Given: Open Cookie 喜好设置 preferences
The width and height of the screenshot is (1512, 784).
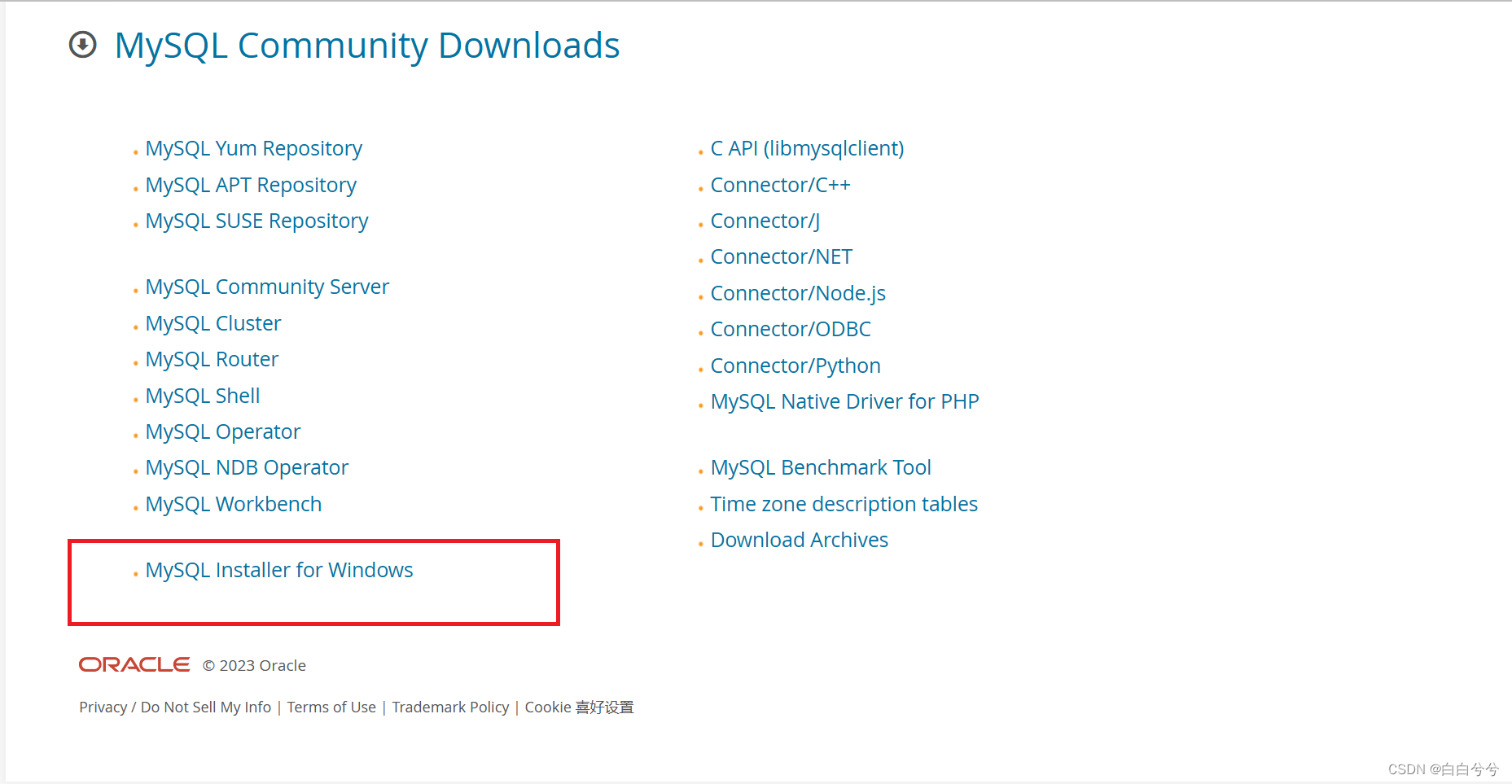Looking at the screenshot, I should [x=579, y=707].
